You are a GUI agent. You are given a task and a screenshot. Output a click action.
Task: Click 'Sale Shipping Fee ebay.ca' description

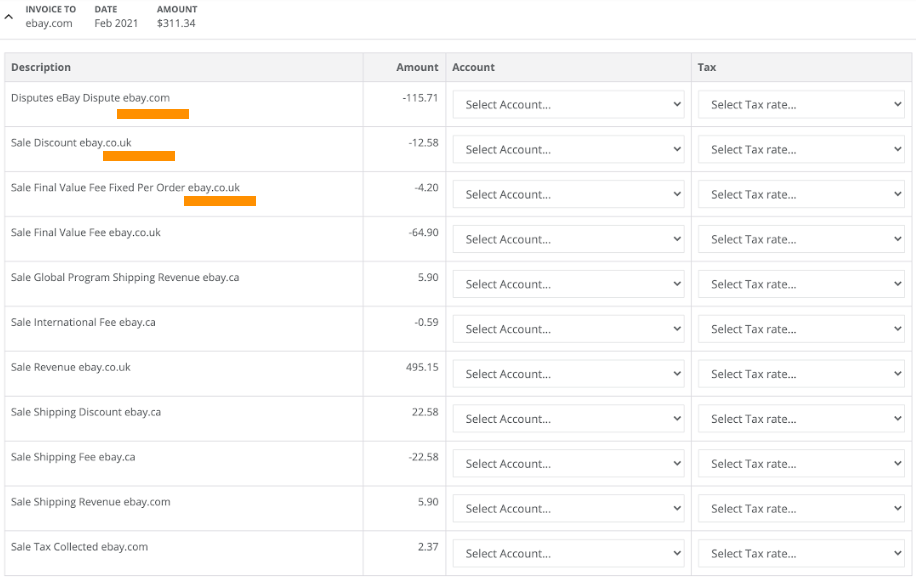[x=73, y=457]
